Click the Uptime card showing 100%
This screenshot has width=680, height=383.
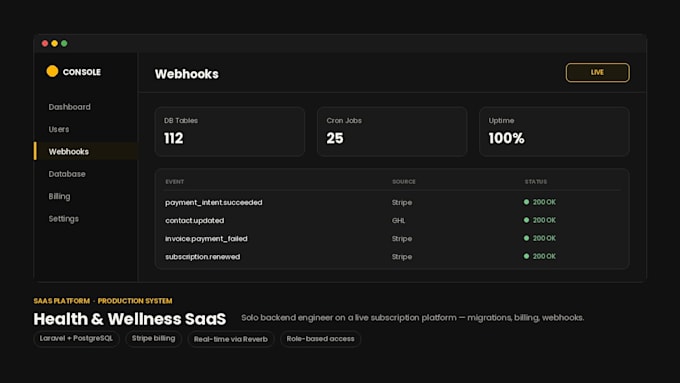pyautogui.click(x=554, y=131)
